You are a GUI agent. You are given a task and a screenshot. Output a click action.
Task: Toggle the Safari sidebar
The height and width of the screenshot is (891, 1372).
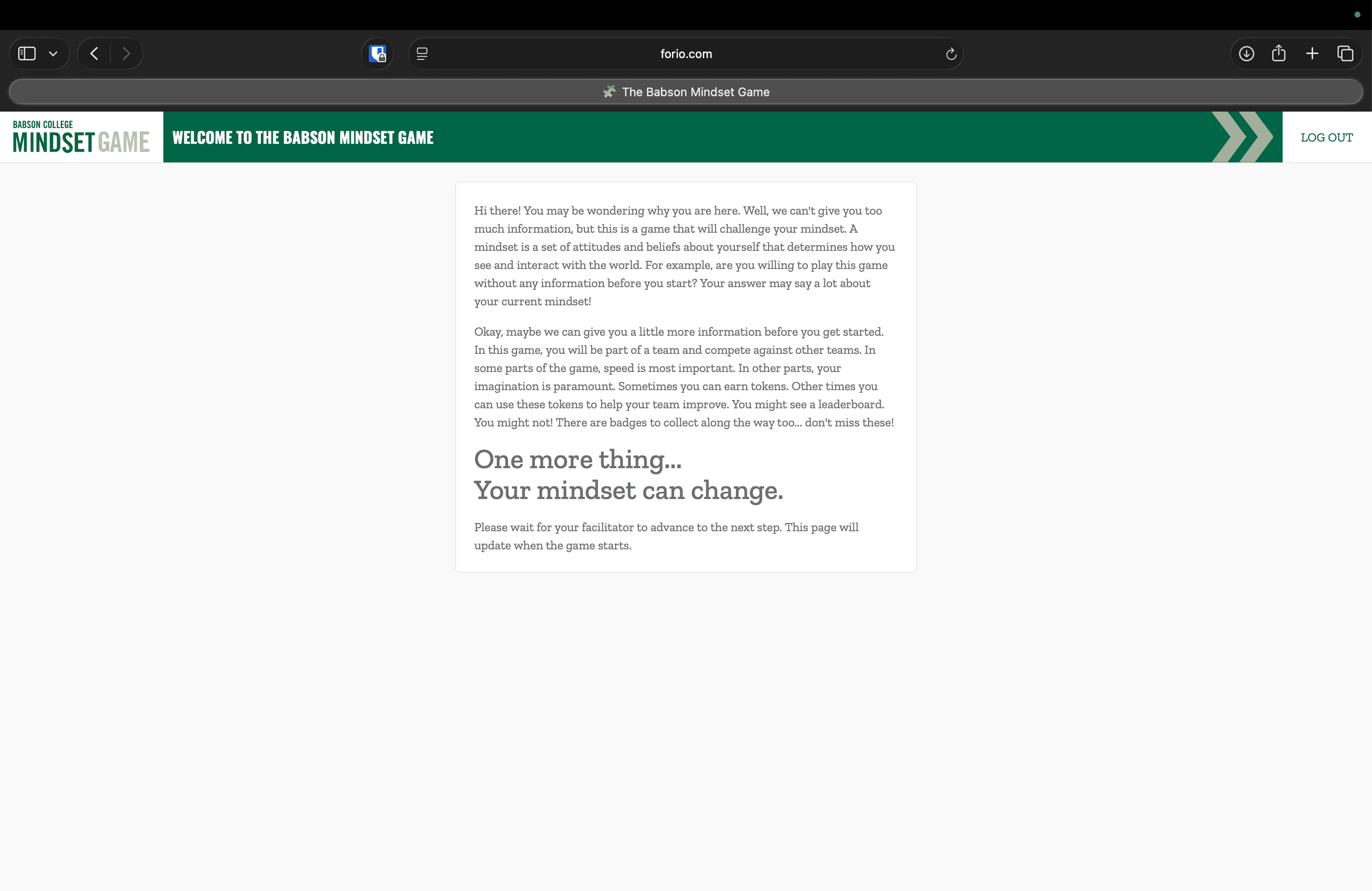click(x=27, y=54)
